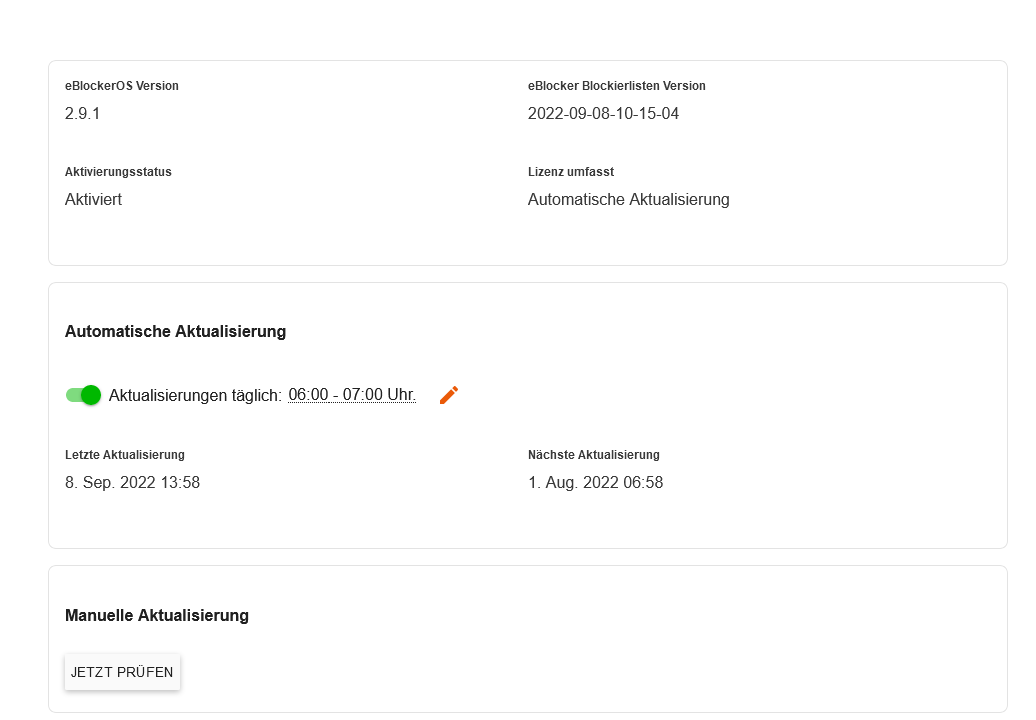Click the JETZT PRÜFEN button
Viewport: 1036px width, 720px height.
coord(122,672)
